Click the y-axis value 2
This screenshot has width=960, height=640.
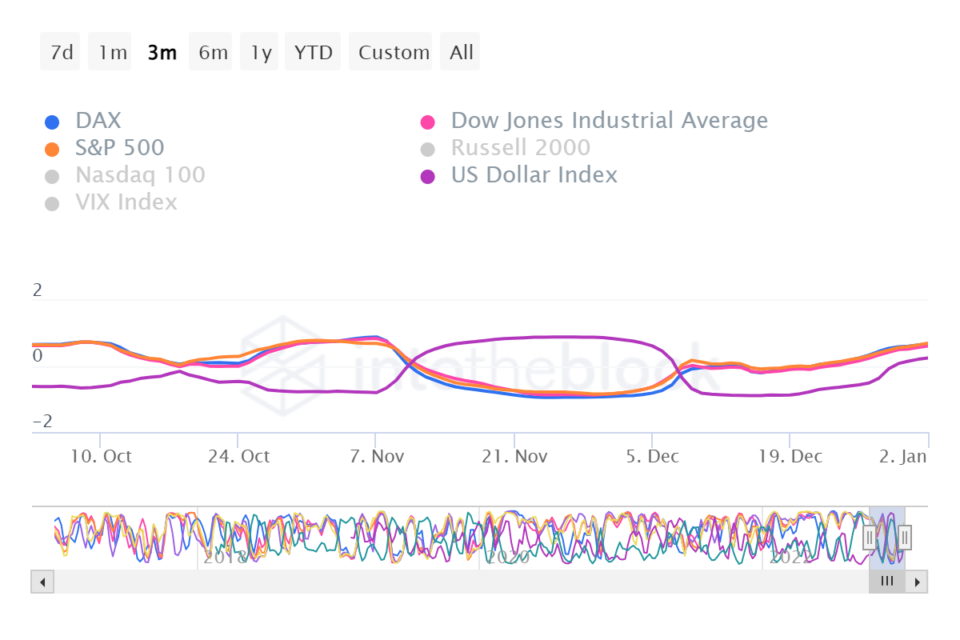coord(37,290)
